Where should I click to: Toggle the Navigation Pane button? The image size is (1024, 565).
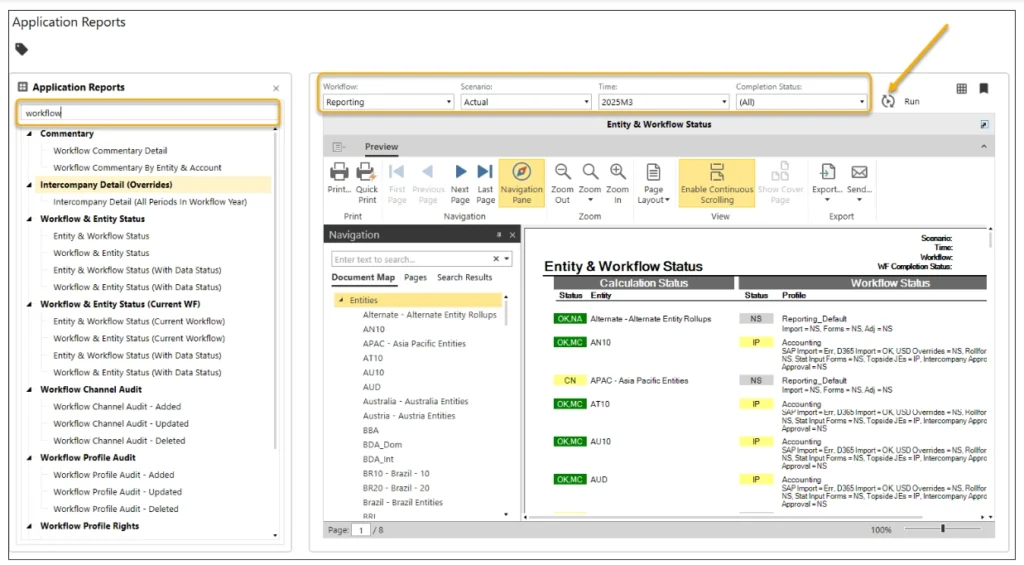pyautogui.click(x=521, y=182)
